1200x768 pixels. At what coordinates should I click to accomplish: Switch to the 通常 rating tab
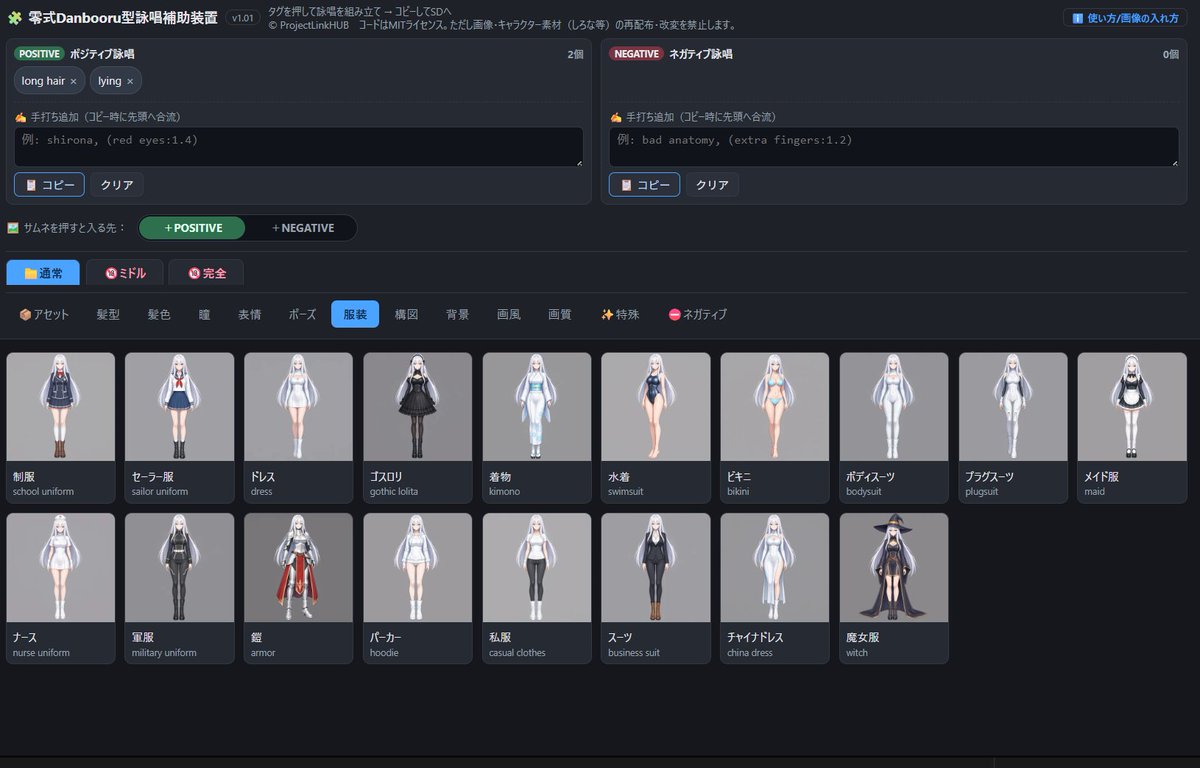[43, 273]
